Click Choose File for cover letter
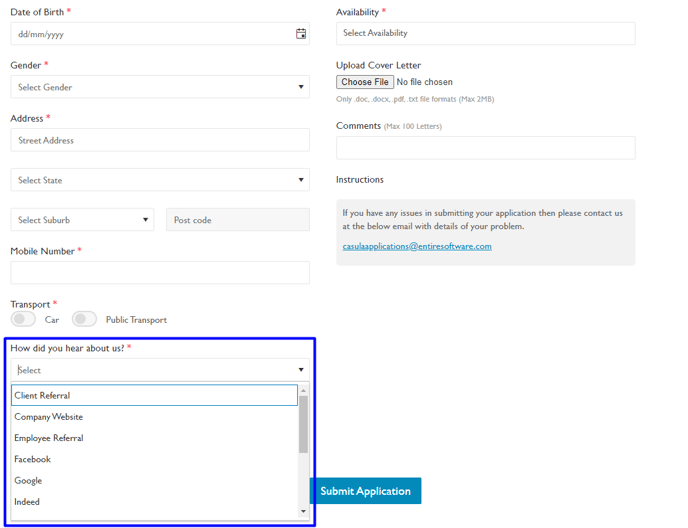688x528 pixels. [365, 82]
